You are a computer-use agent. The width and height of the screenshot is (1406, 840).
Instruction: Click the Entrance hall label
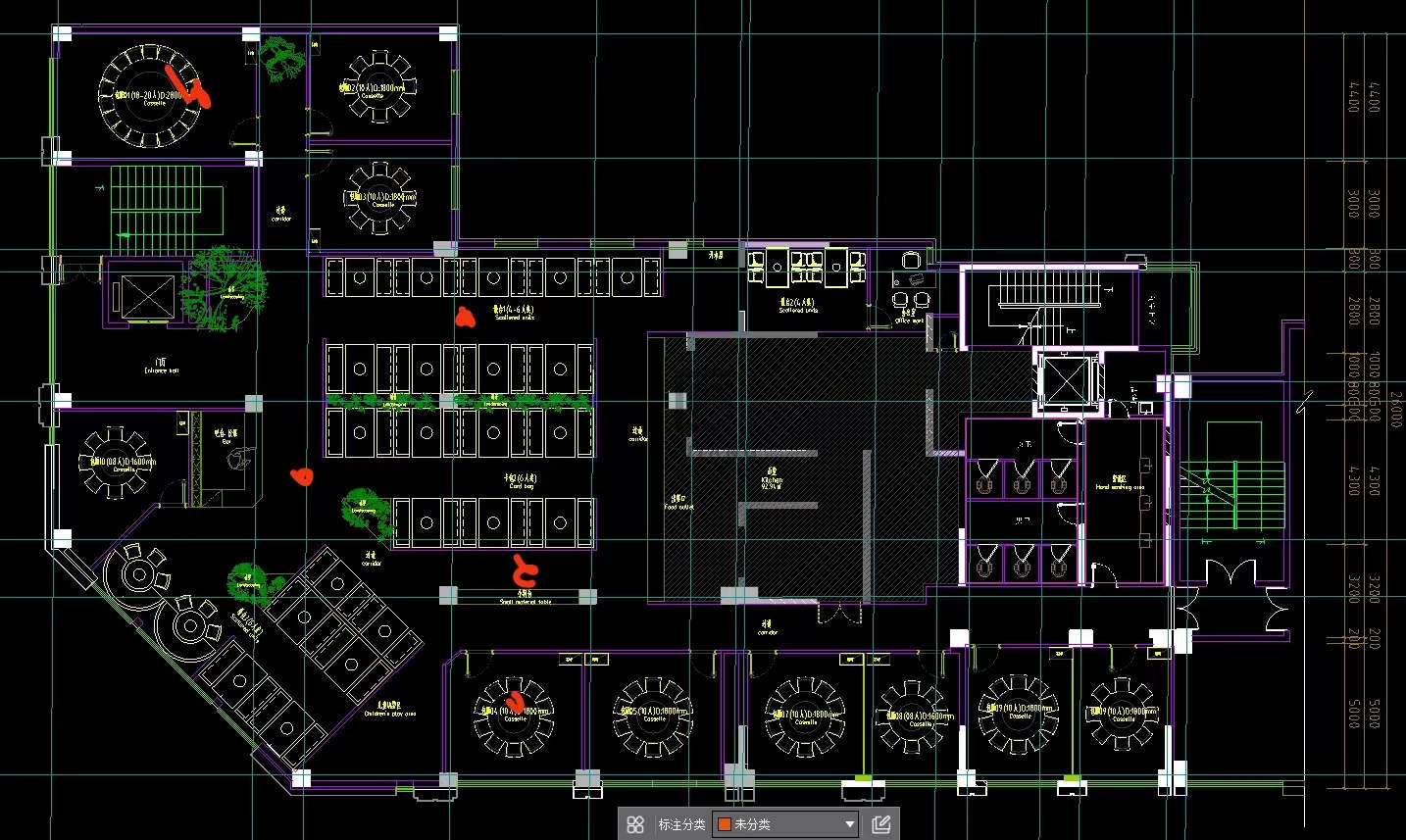click(161, 366)
